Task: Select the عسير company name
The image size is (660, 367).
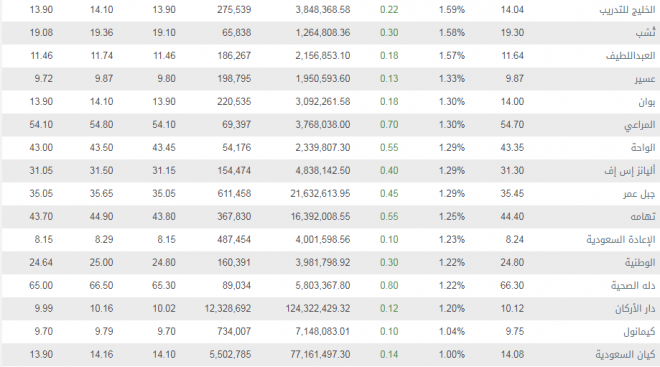Action: tap(645, 79)
